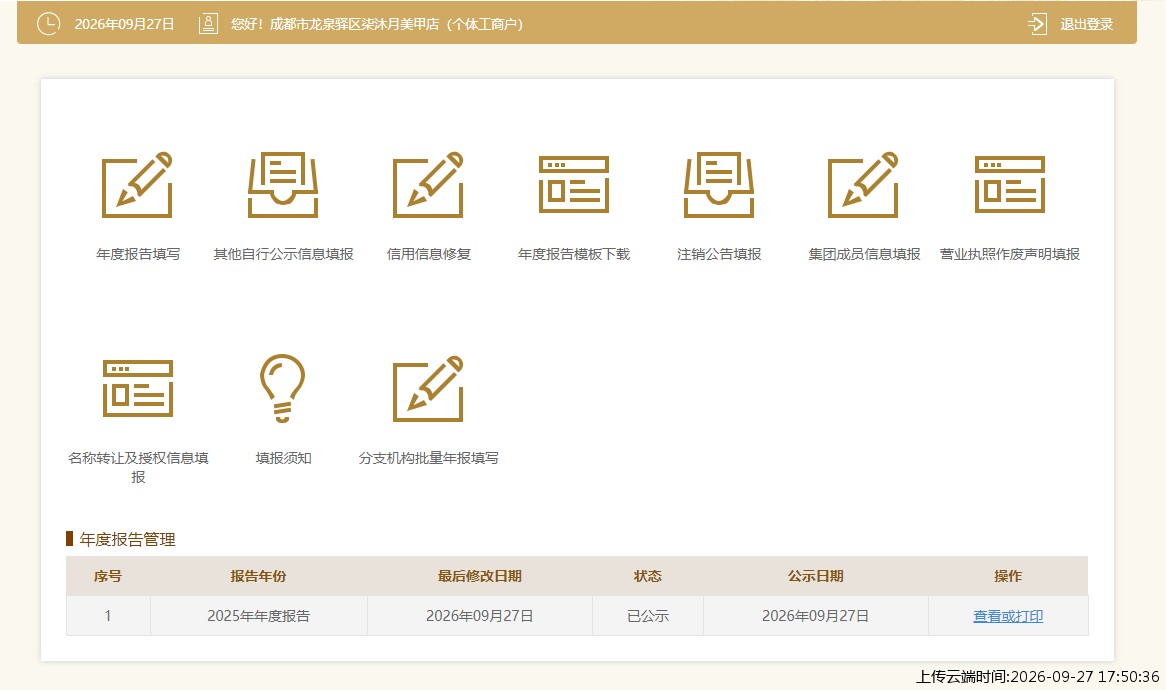Click the 状态 column header

click(x=648, y=576)
